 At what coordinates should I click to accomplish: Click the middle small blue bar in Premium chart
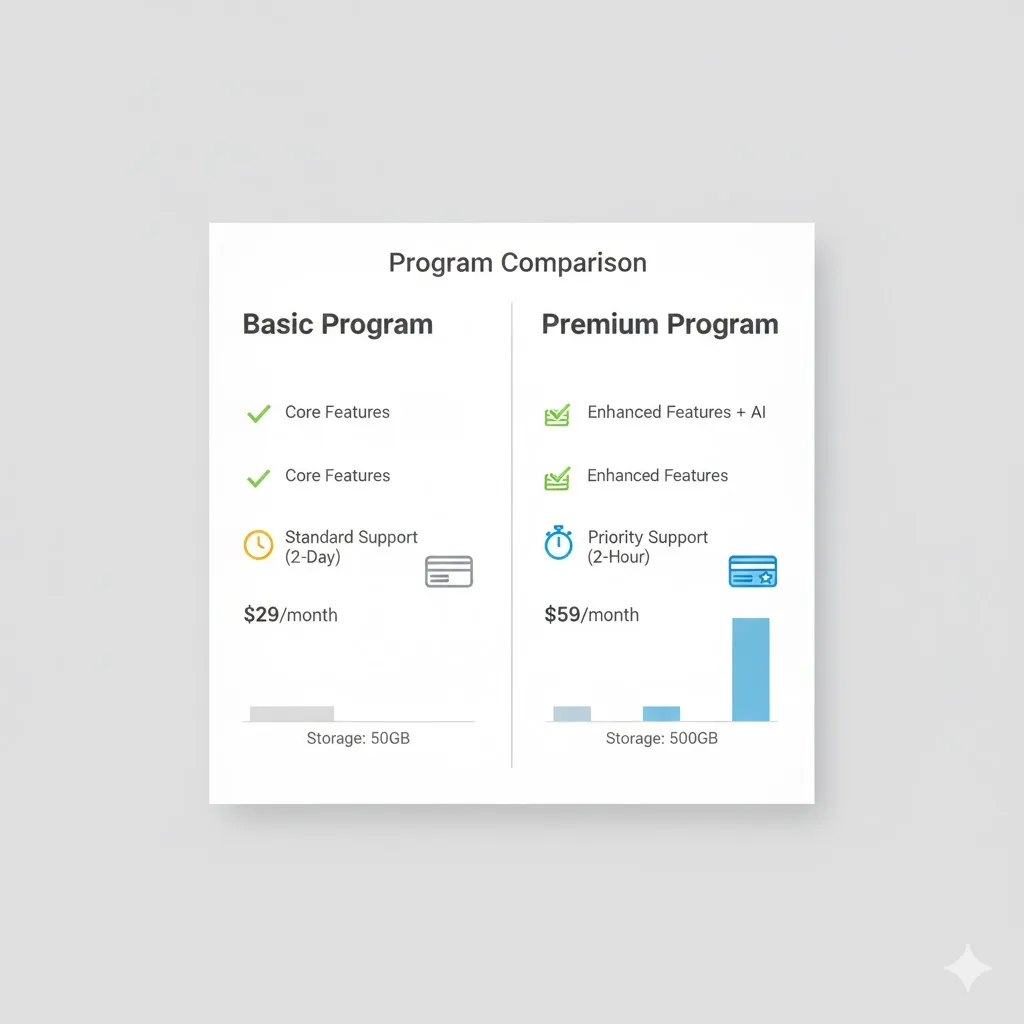tap(661, 713)
